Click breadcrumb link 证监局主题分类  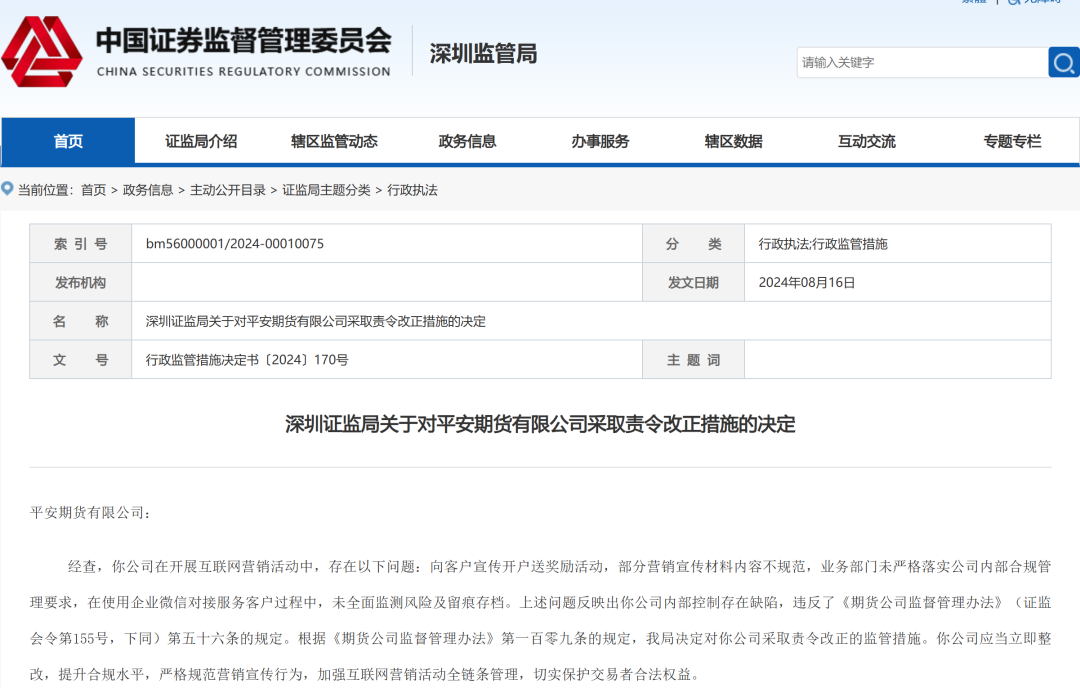point(326,190)
